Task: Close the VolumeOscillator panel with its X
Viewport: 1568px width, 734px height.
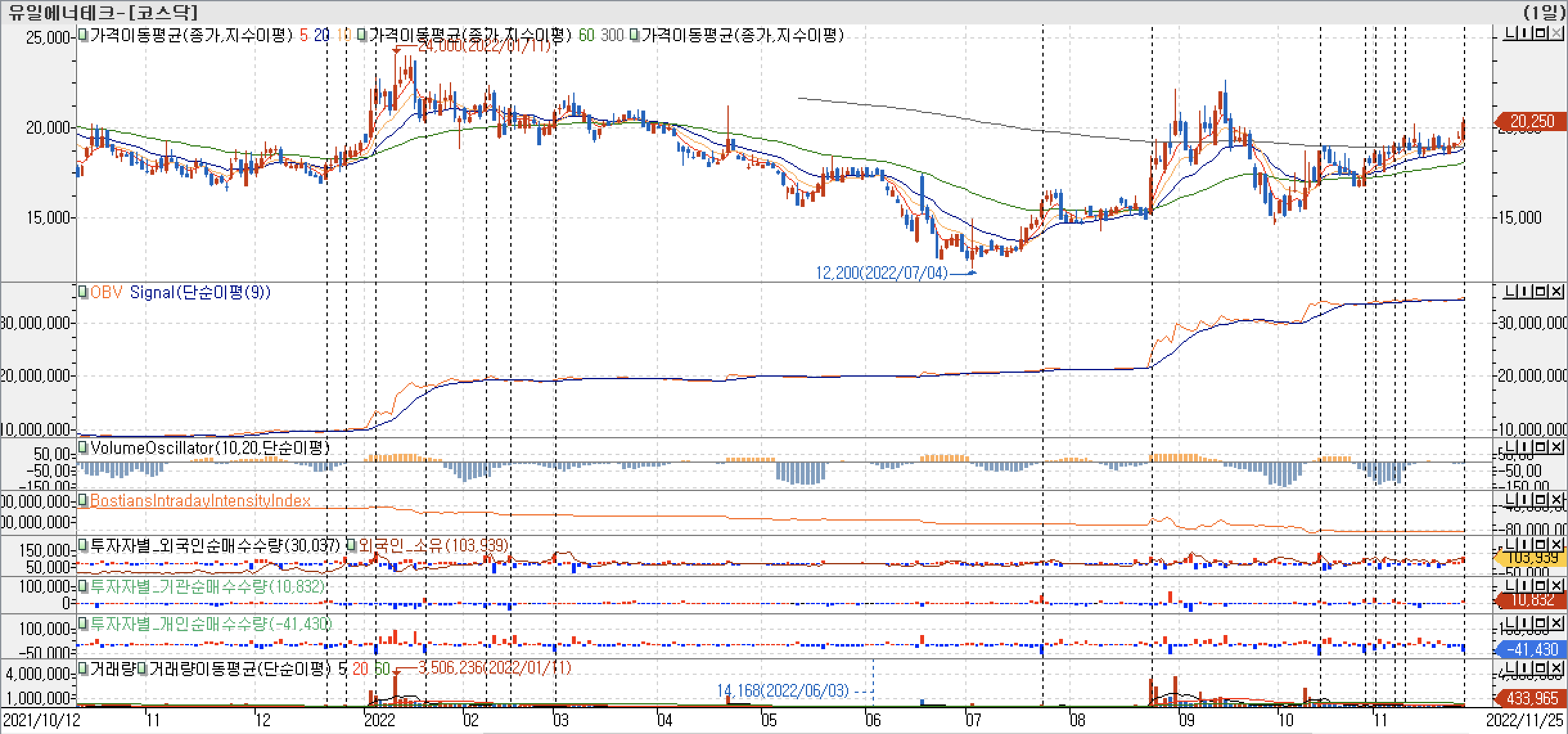Action: [1556, 447]
